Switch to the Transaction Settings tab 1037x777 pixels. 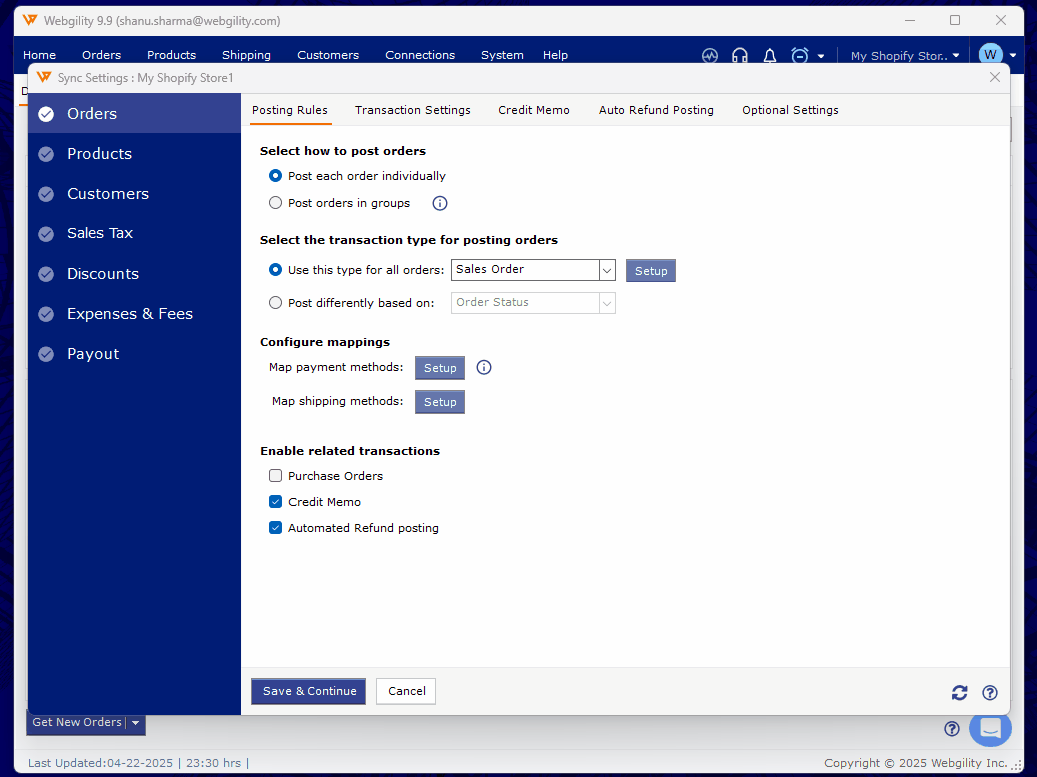[x=412, y=110]
